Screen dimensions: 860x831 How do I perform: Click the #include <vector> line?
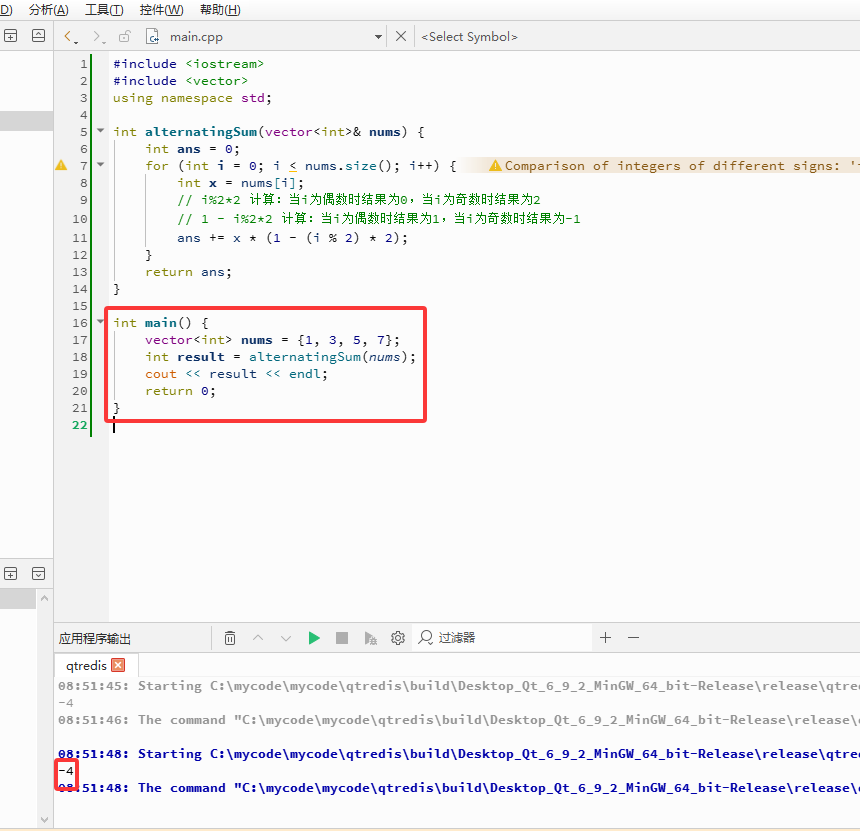click(180, 81)
